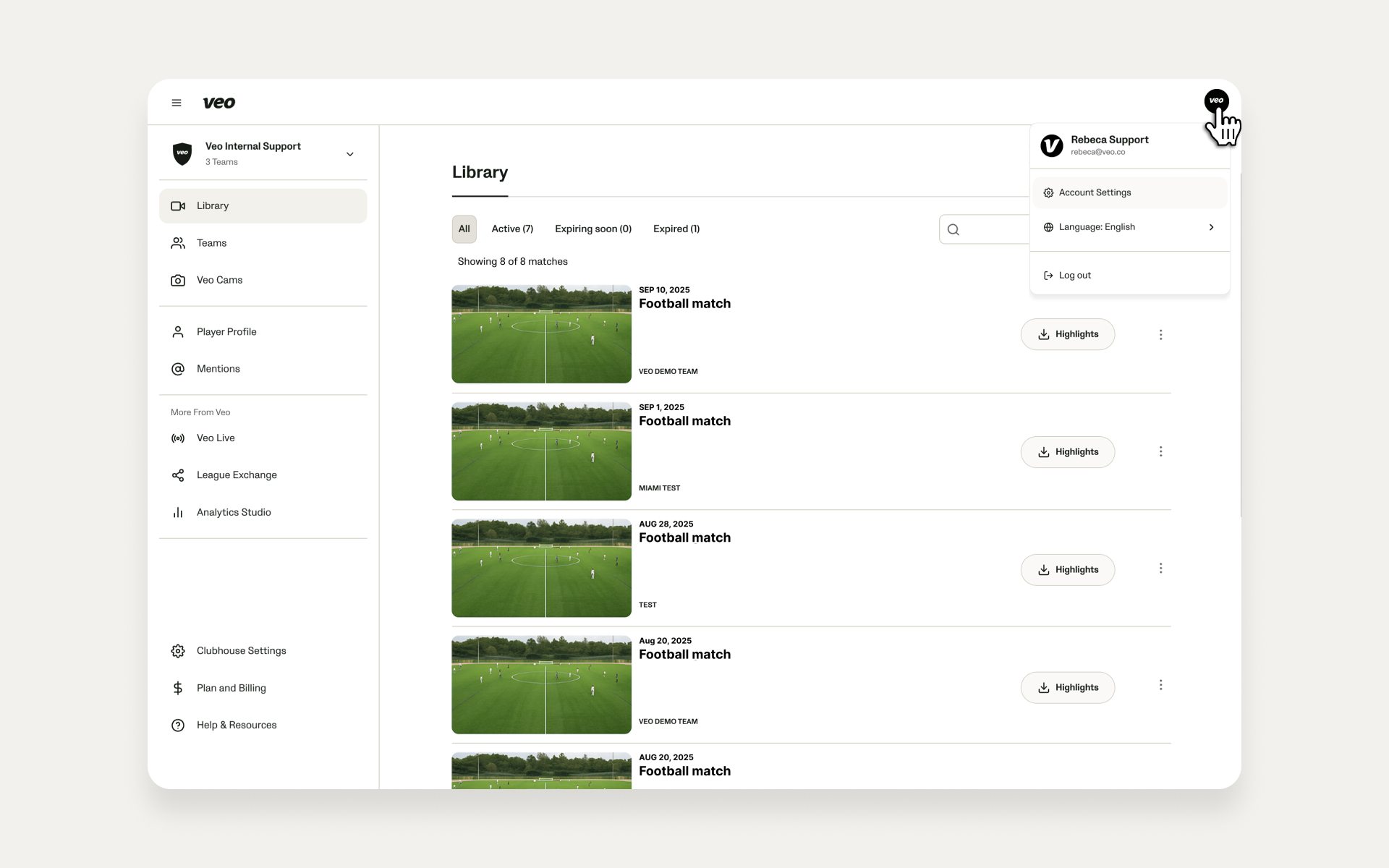Select the Active (7) tab
This screenshot has width=1389, height=868.
(512, 229)
